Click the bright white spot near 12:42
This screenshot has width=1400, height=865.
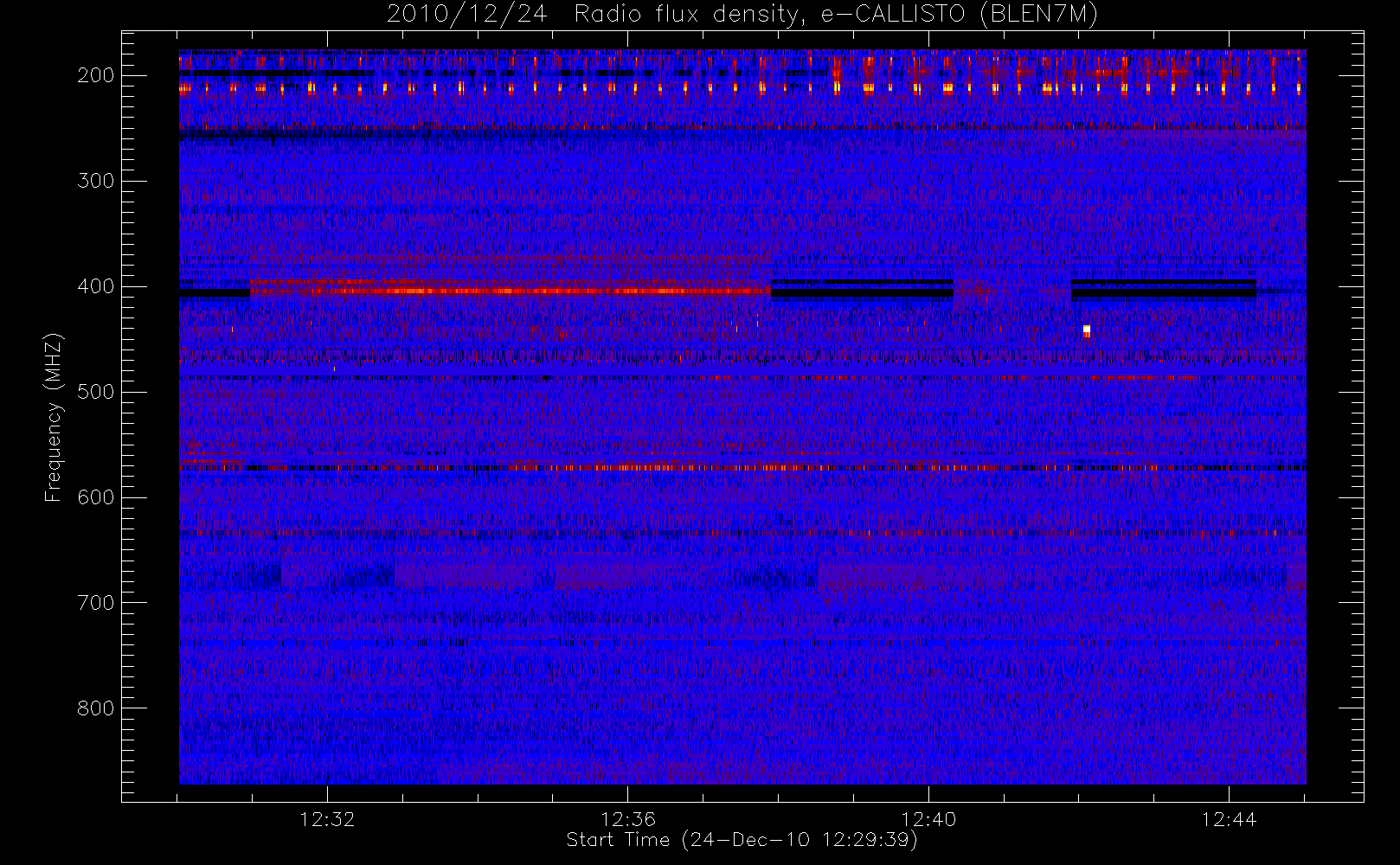1087,330
